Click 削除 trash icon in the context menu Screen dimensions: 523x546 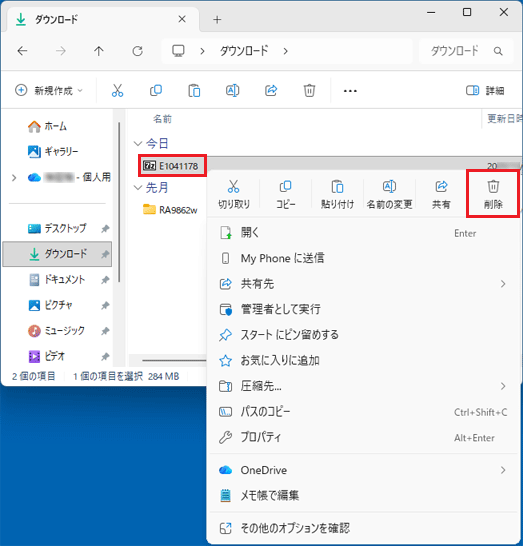(493, 194)
